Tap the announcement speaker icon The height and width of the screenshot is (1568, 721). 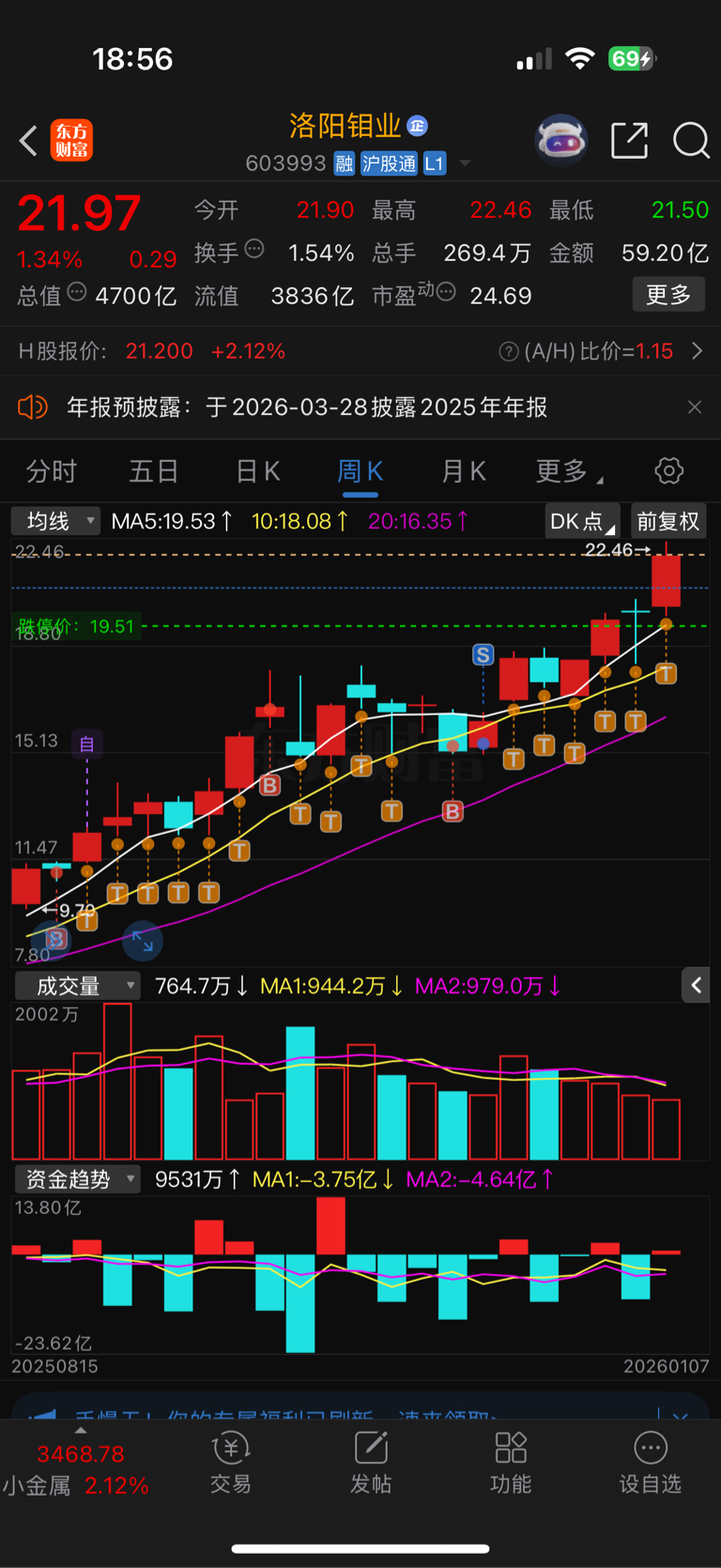click(33, 407)
